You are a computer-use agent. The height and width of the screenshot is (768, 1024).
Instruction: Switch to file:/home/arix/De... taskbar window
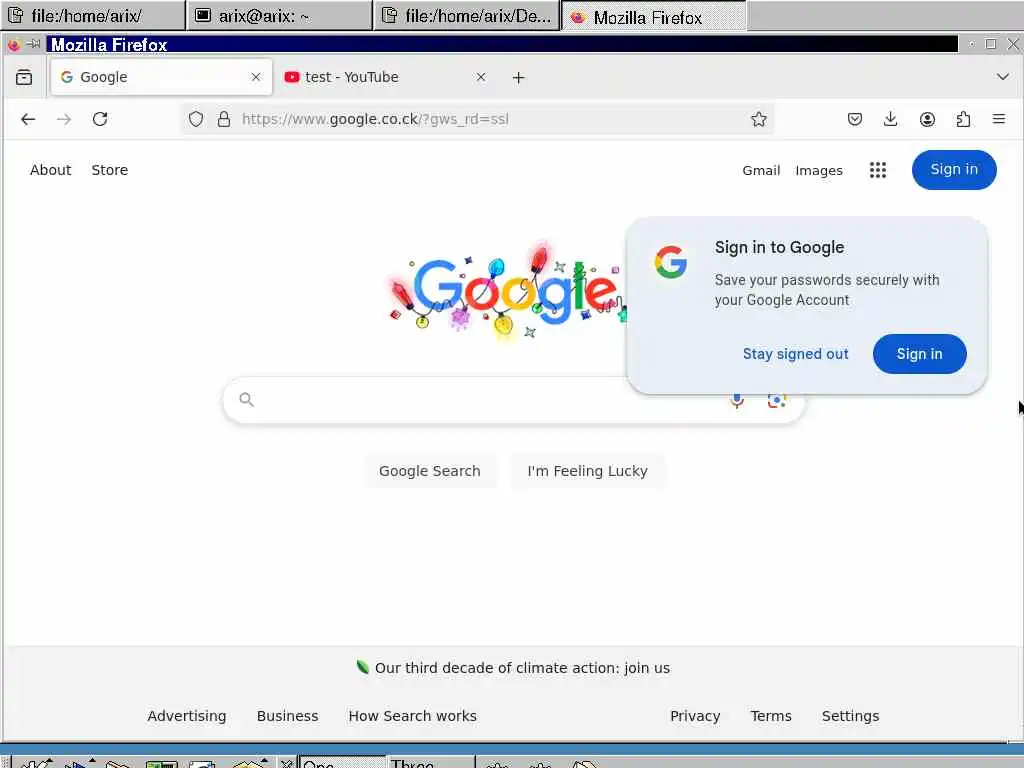point(466,16)
